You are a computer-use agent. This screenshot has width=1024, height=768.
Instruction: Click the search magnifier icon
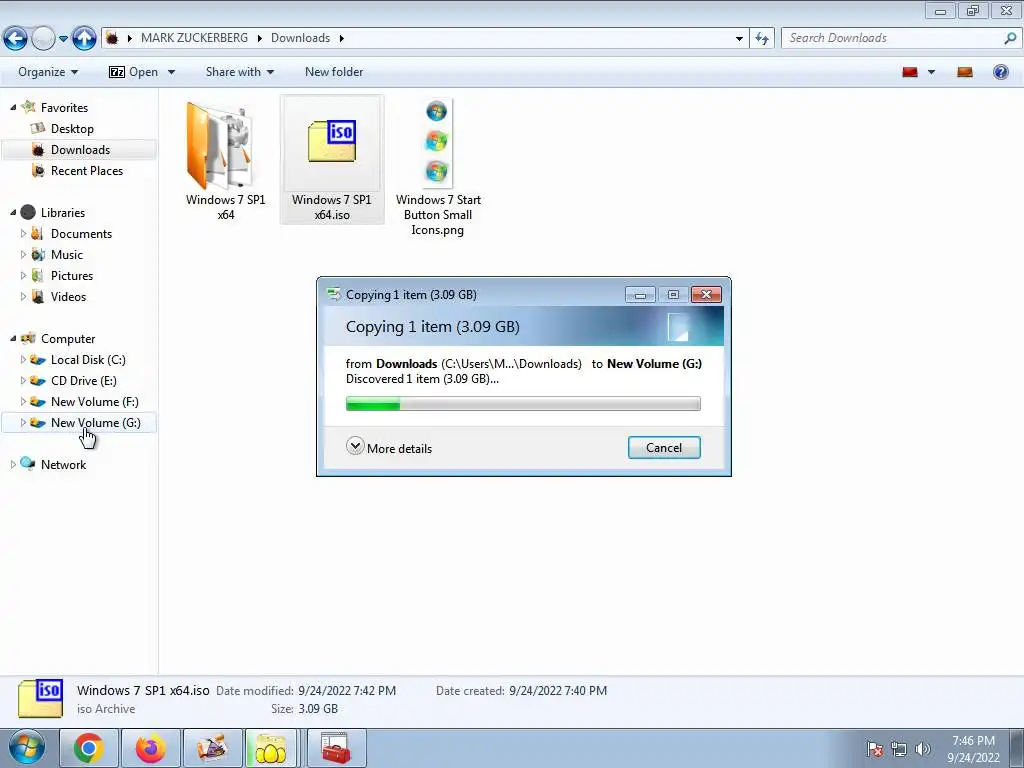pos(1010,39)
